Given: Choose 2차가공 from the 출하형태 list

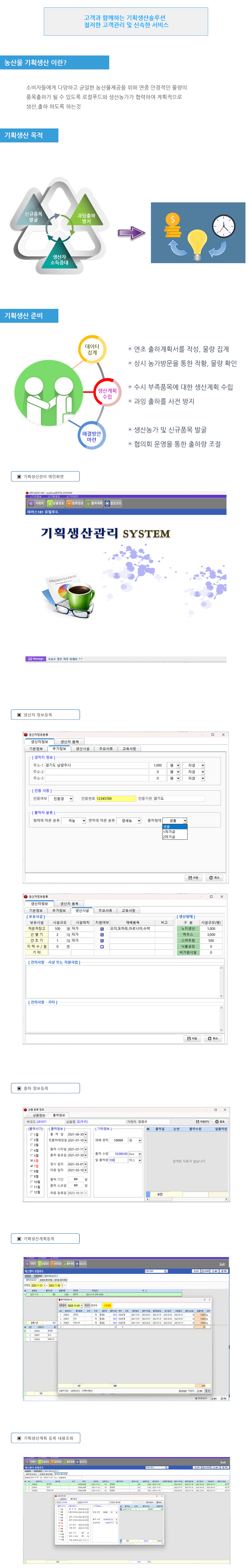Looking at the screenshot, I should click(x=175, y=837).
